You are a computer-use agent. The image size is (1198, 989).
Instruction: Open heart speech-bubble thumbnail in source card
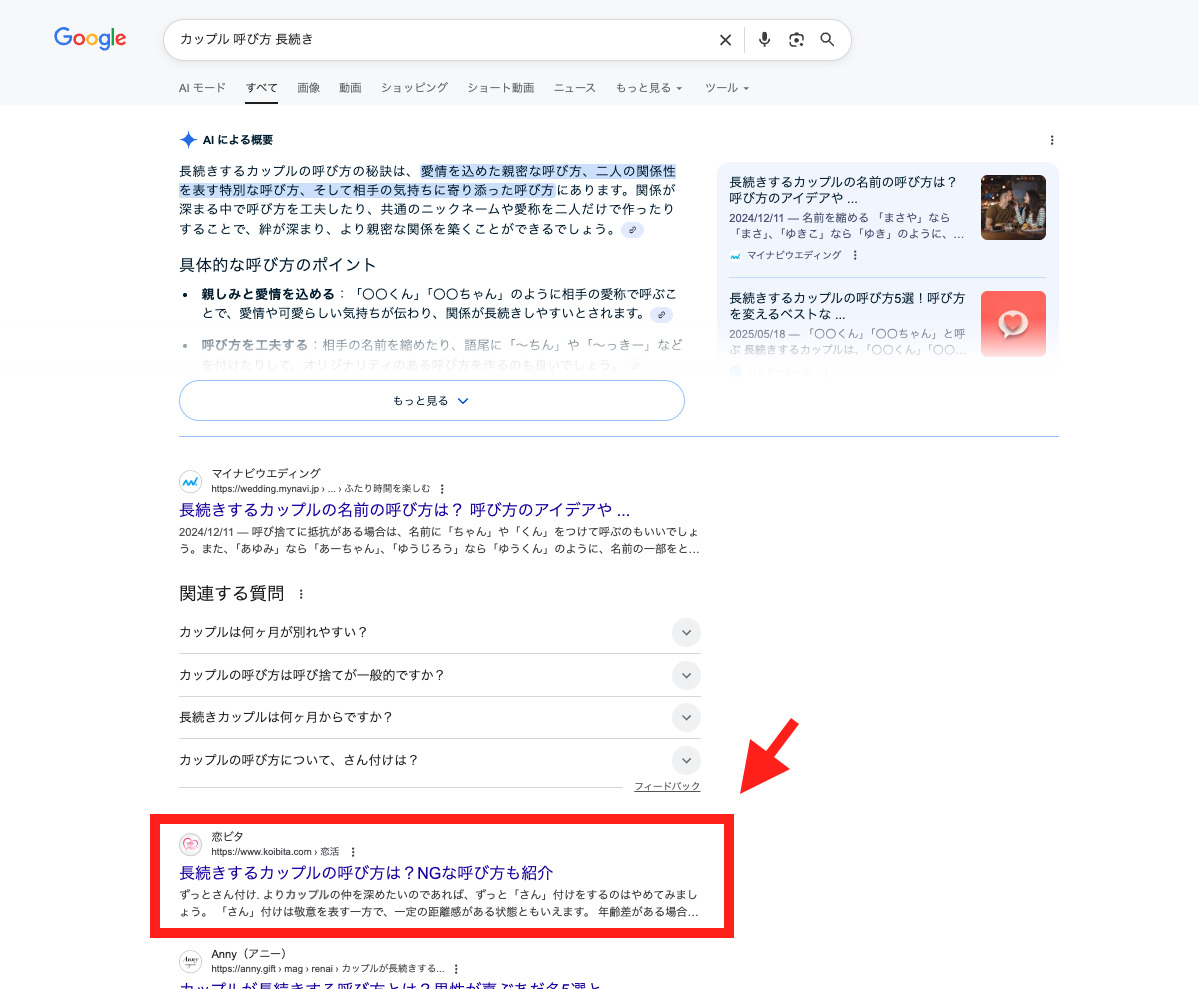pos(1013,323)
